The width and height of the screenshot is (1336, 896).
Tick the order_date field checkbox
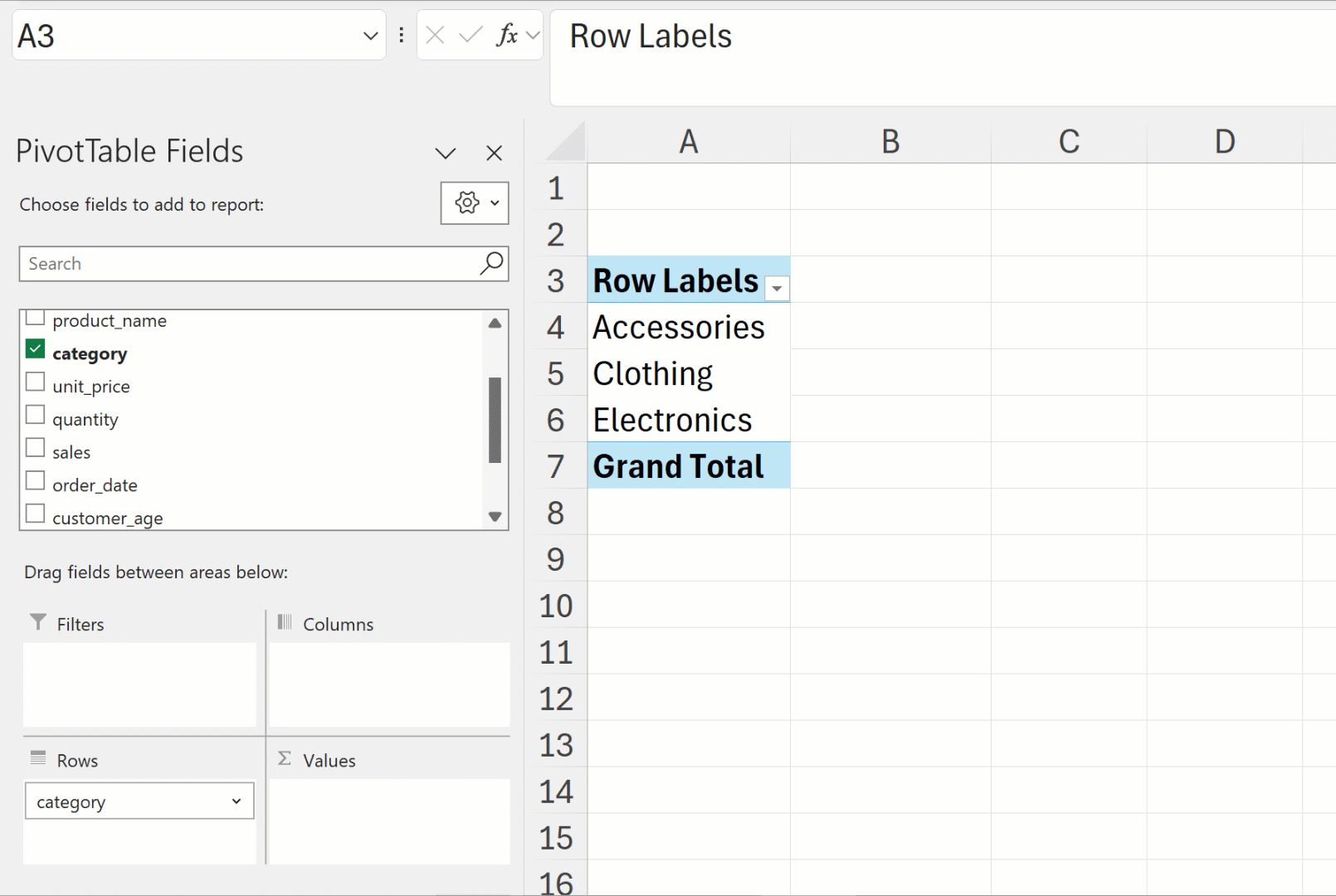pos(35,481)
